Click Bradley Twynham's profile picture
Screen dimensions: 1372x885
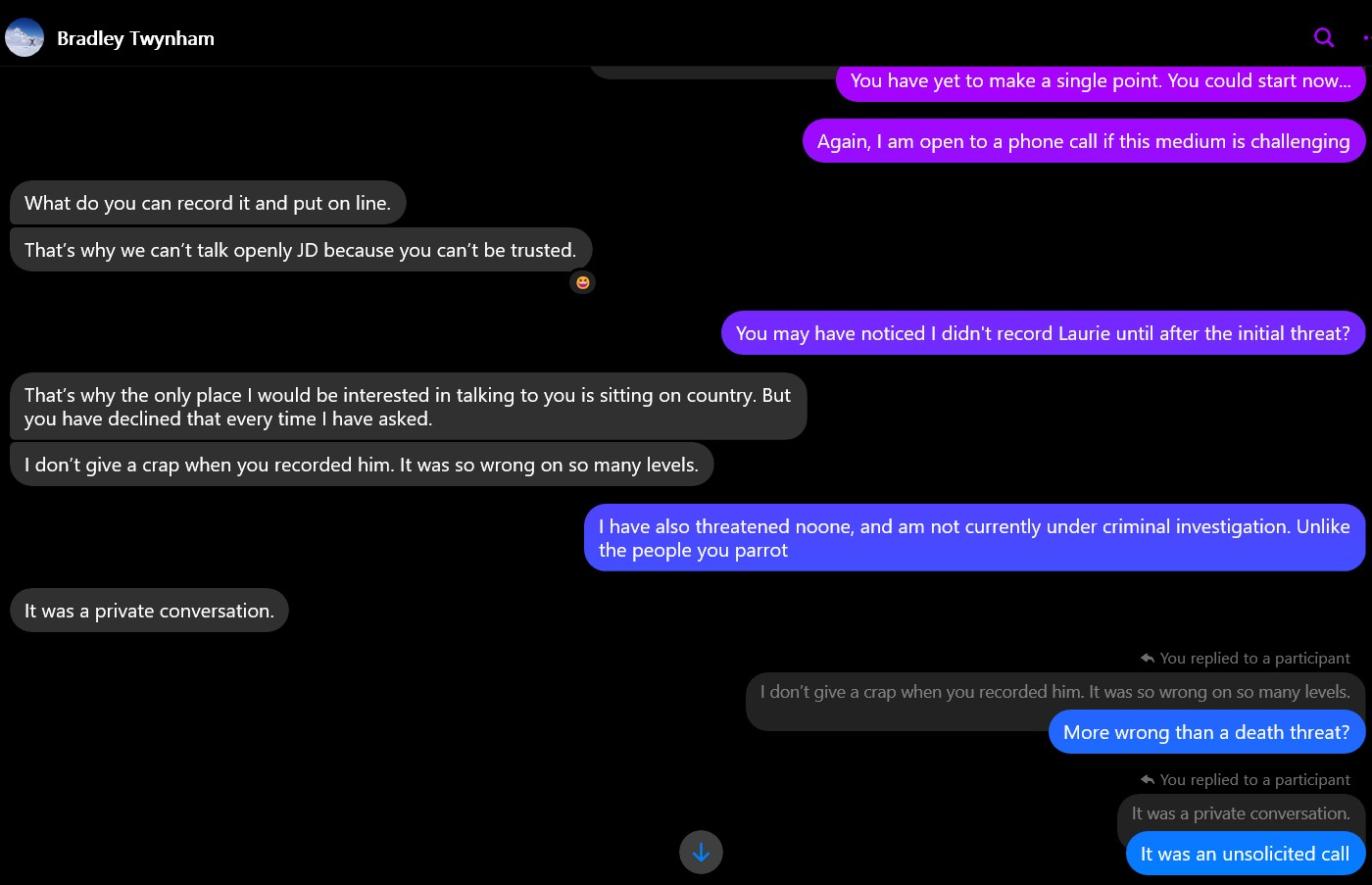point(24,38)
